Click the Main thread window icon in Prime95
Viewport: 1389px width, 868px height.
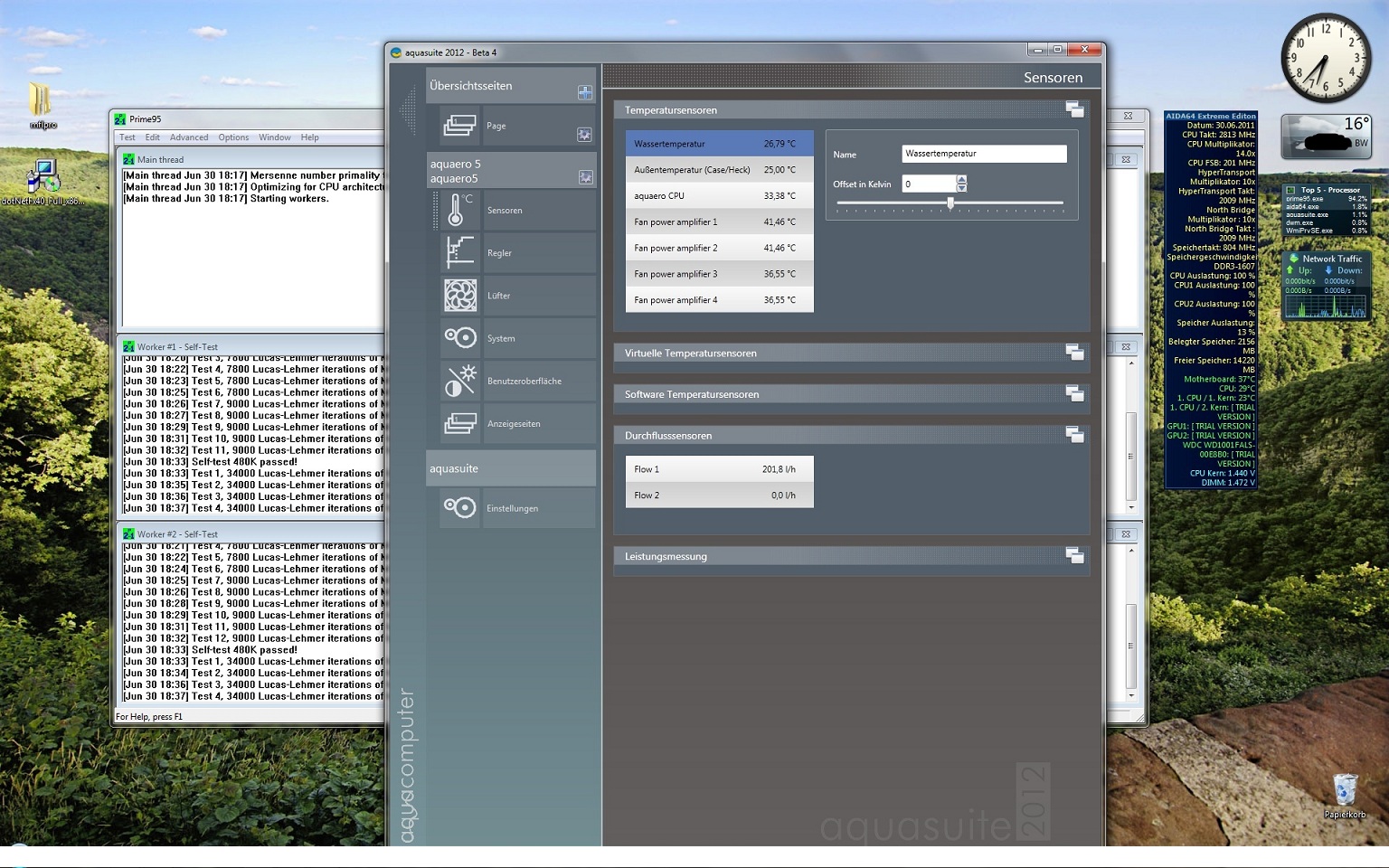pos(128,159)
